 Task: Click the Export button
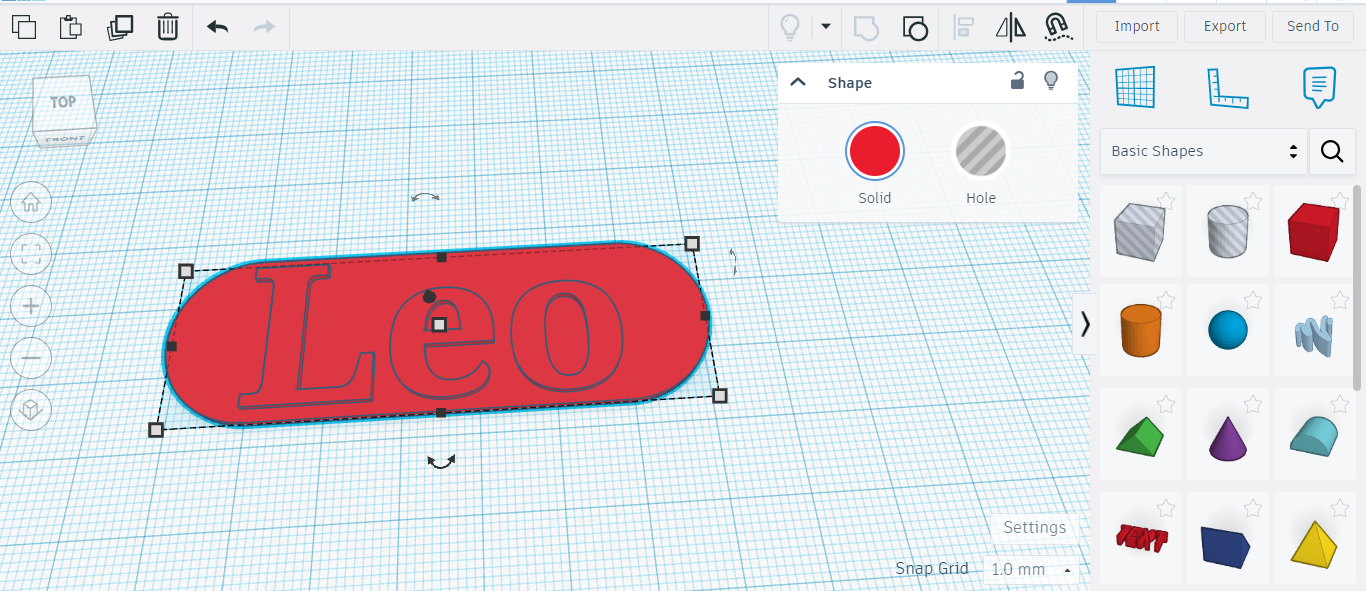pos(1225,27)
